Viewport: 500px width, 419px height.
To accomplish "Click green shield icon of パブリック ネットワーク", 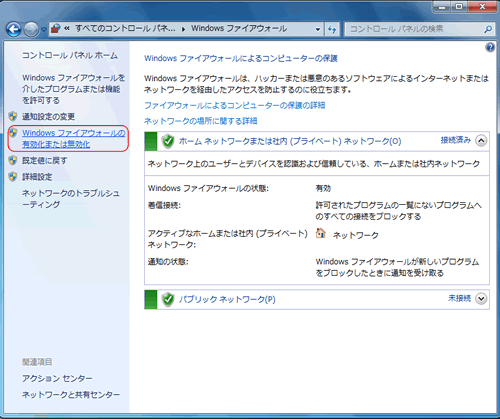I will [168, 299].
